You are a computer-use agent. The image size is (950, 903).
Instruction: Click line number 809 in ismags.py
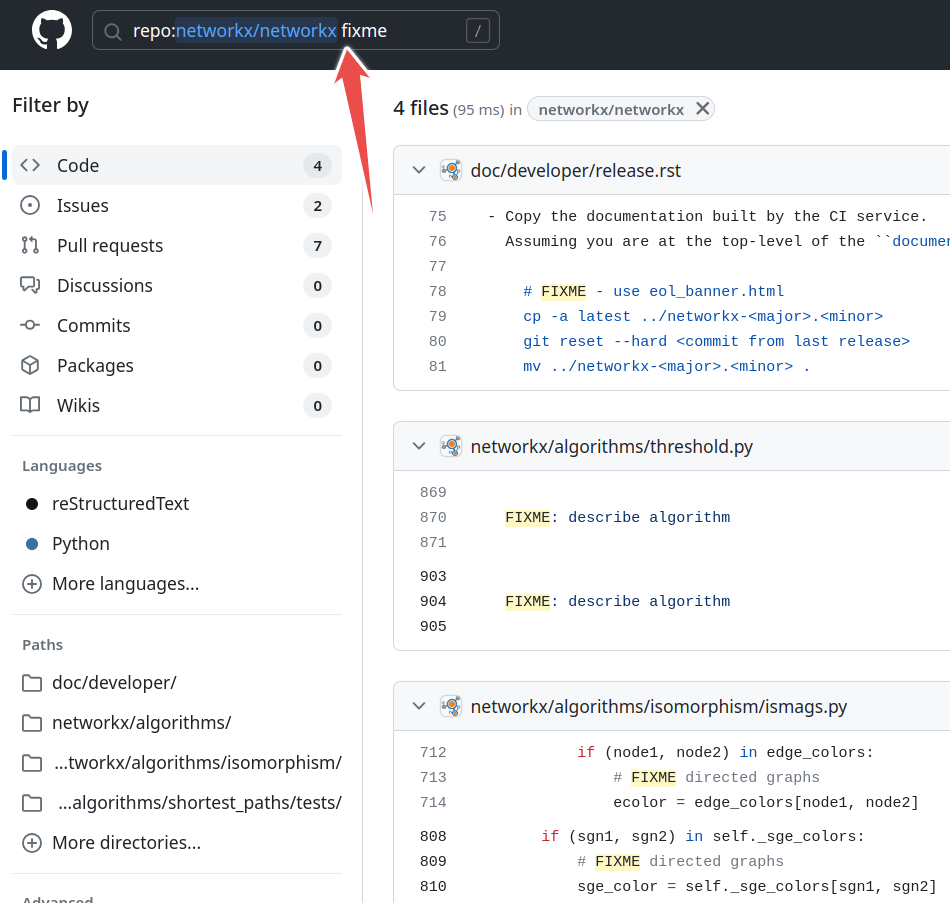coord(433,862)
